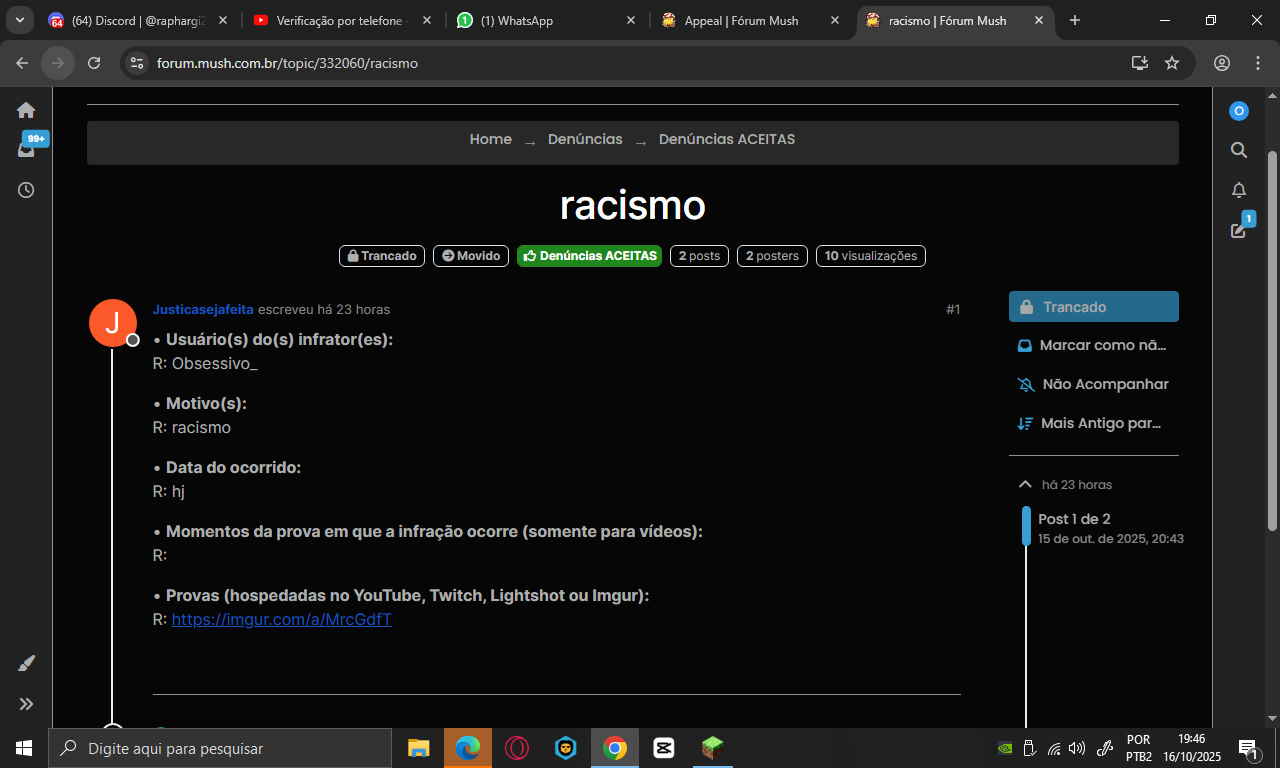This screenshot has height=768, width=1280.
Task: Click the browser forward arrow
Action: (x=58, y=63)
